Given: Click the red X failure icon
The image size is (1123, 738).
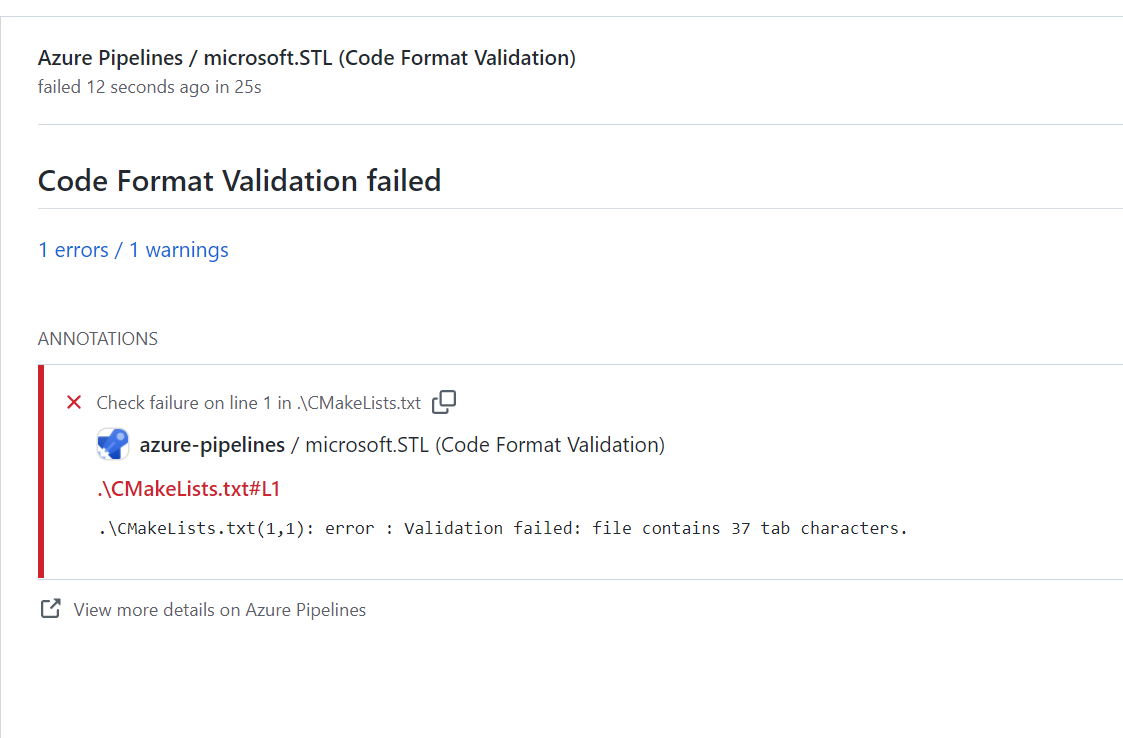Looking at the screenshot, I should click(73, 403).
